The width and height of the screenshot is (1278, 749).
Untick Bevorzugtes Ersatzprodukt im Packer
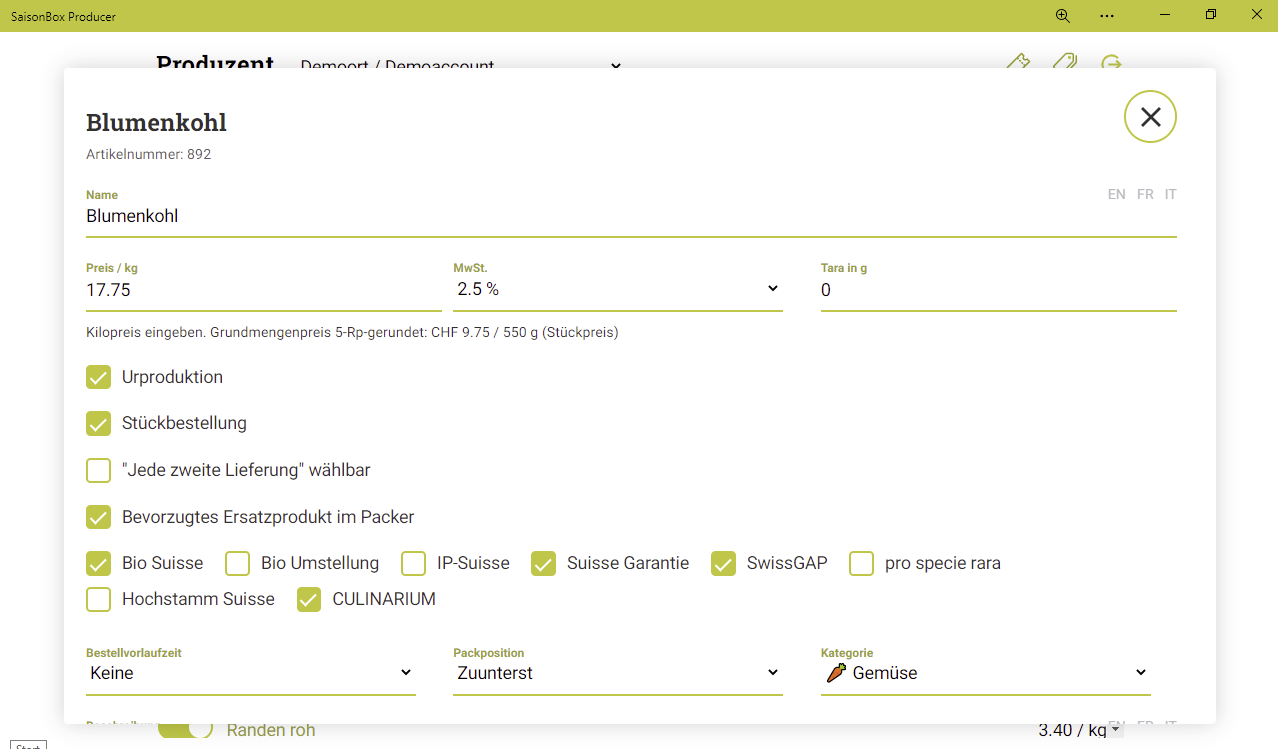(x=98, y=517)
